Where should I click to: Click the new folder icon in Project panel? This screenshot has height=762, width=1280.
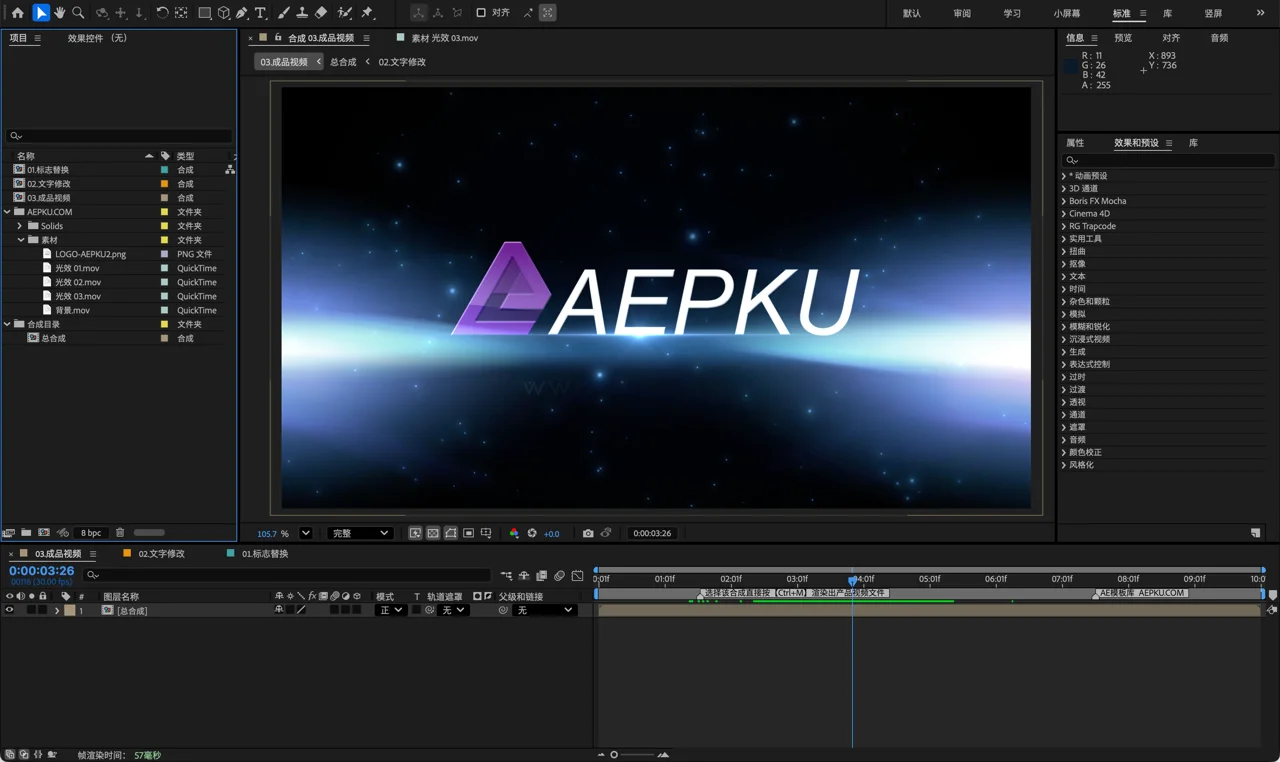click(26, 533)
